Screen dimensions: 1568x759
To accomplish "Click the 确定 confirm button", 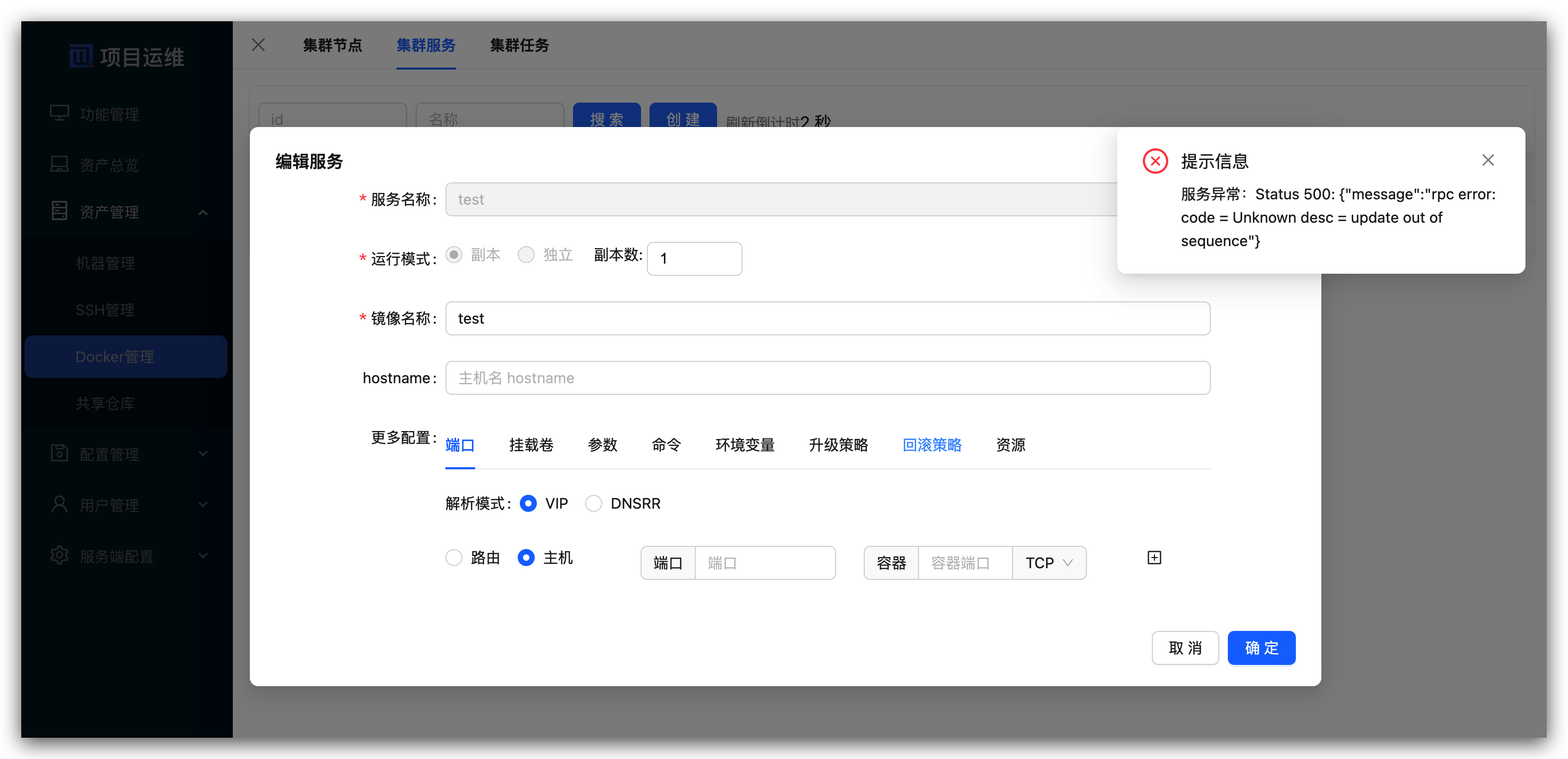I will [x=1261, y=647].
